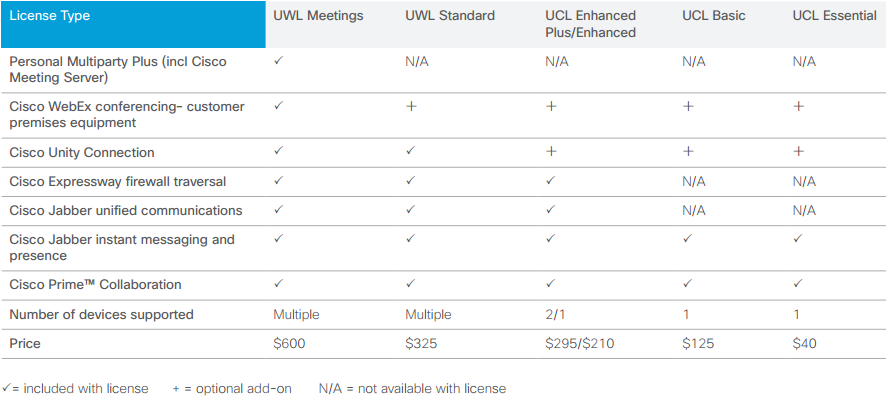Select the UCL Essential column header
886x402 pixels.
click(835, 16)
